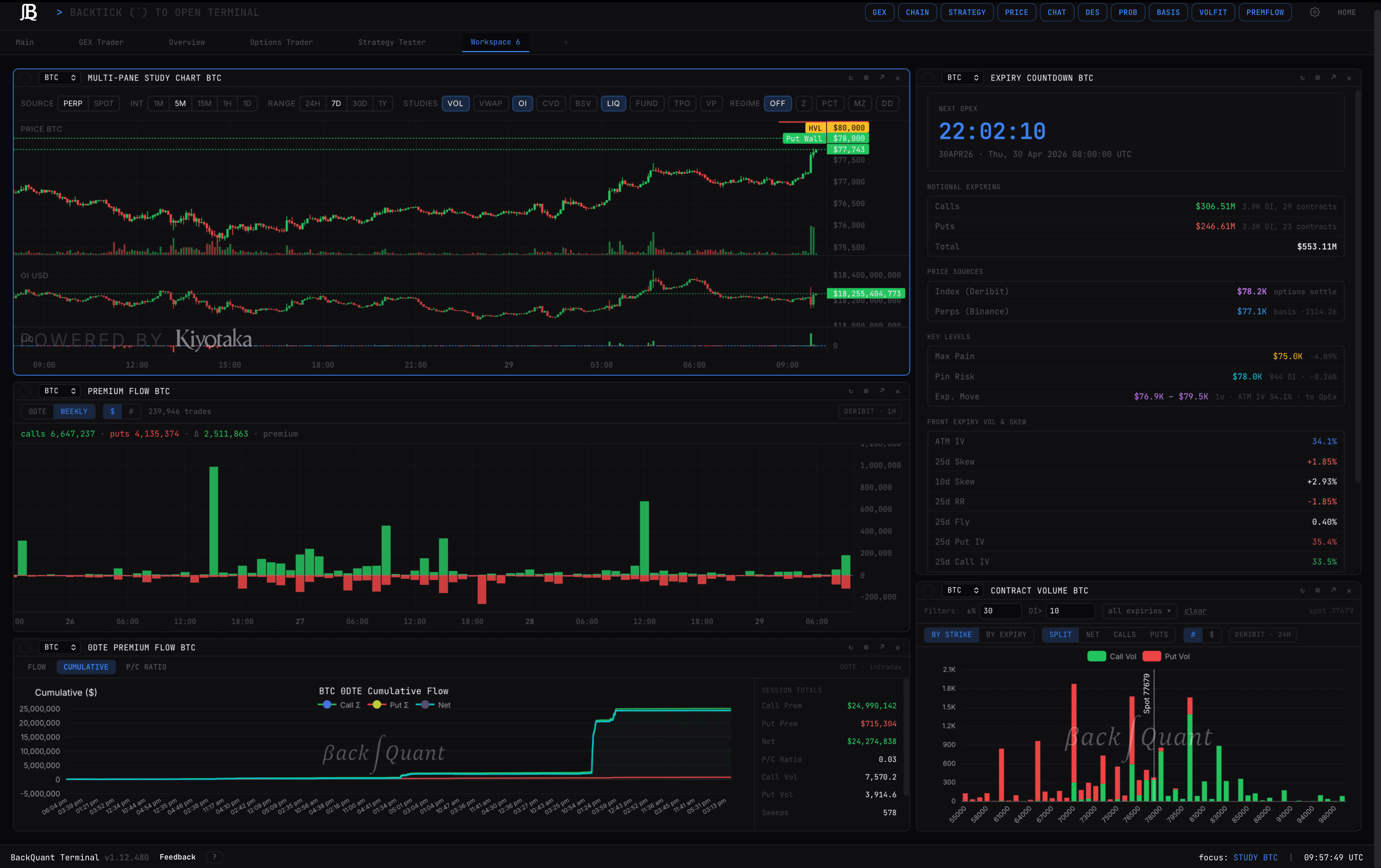Open the Strategy Tester tab
1381x868 pixels.
click(392, 43)
